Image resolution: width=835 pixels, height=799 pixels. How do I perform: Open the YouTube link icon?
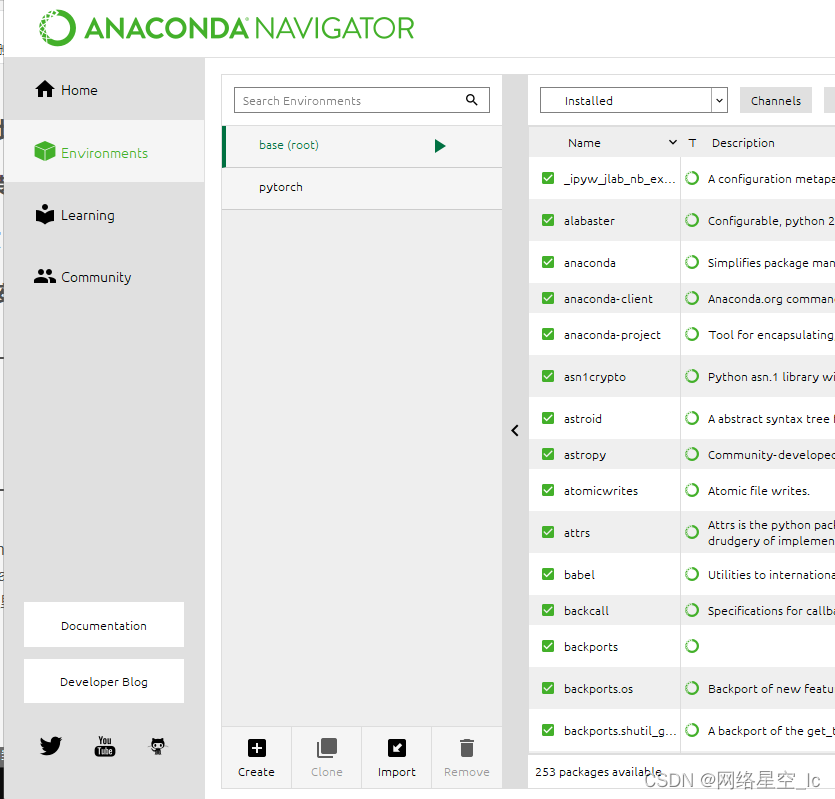(105, 746)
